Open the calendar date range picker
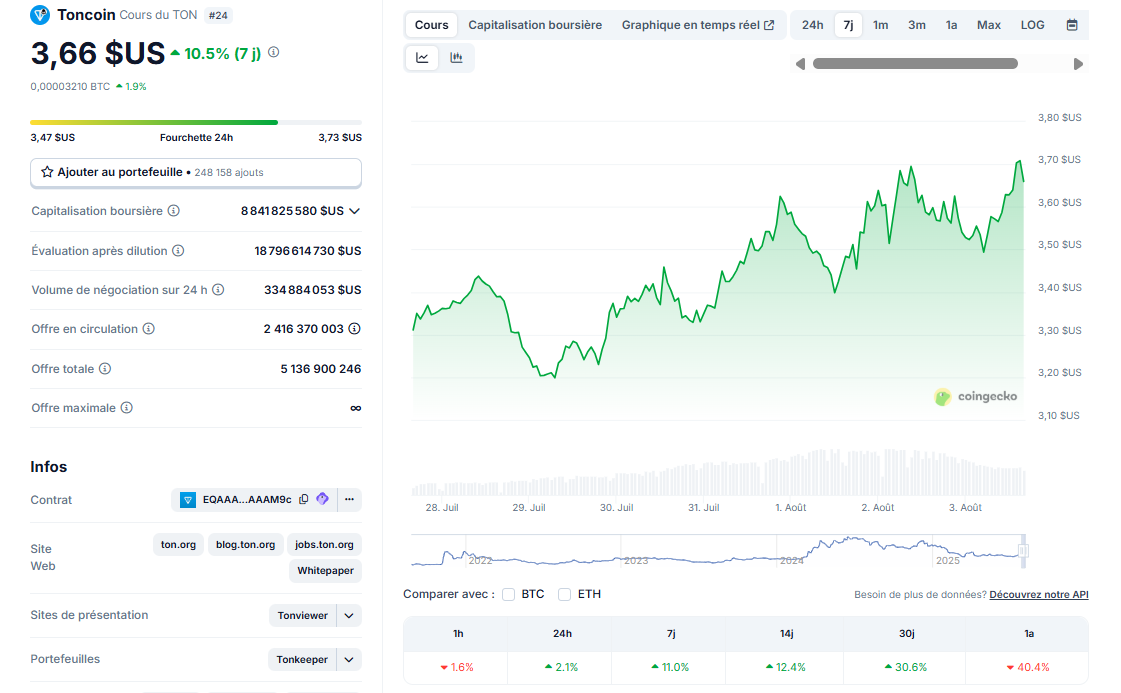This screenshot has width=1121, height=693. tap(1072, 25)
